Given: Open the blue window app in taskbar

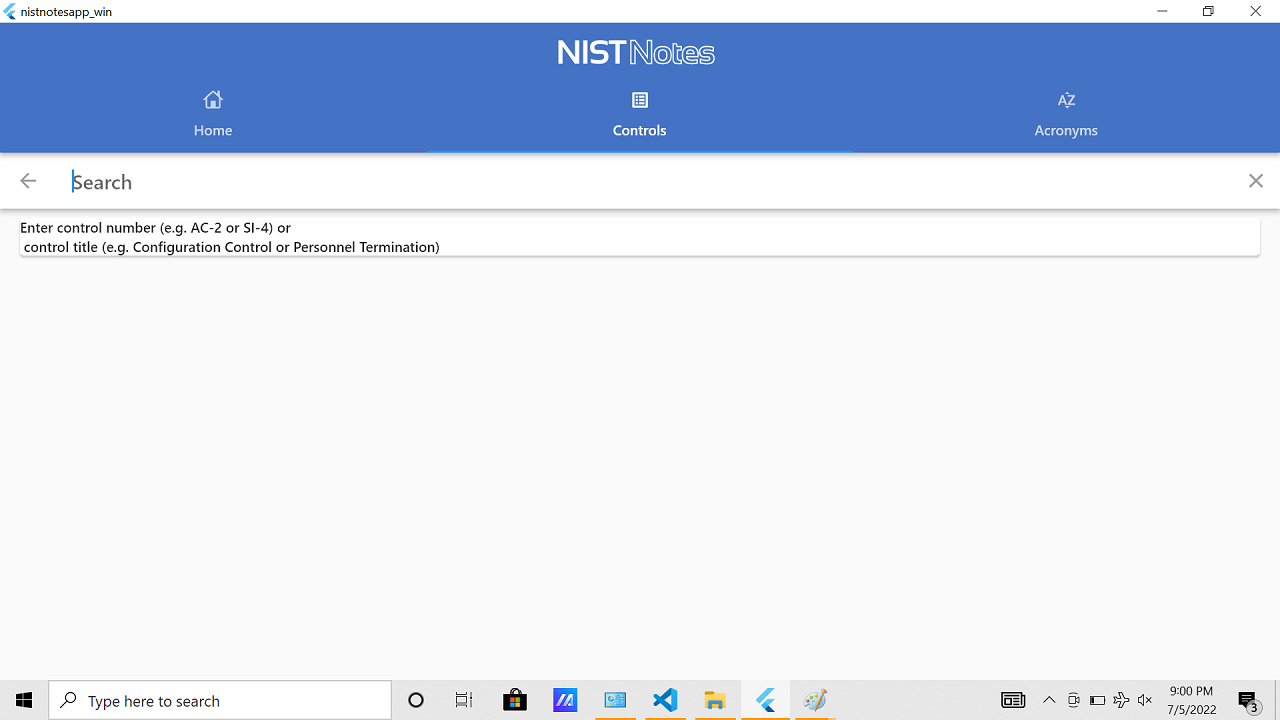Looking at the screenshot, I should tap(615, 700).
